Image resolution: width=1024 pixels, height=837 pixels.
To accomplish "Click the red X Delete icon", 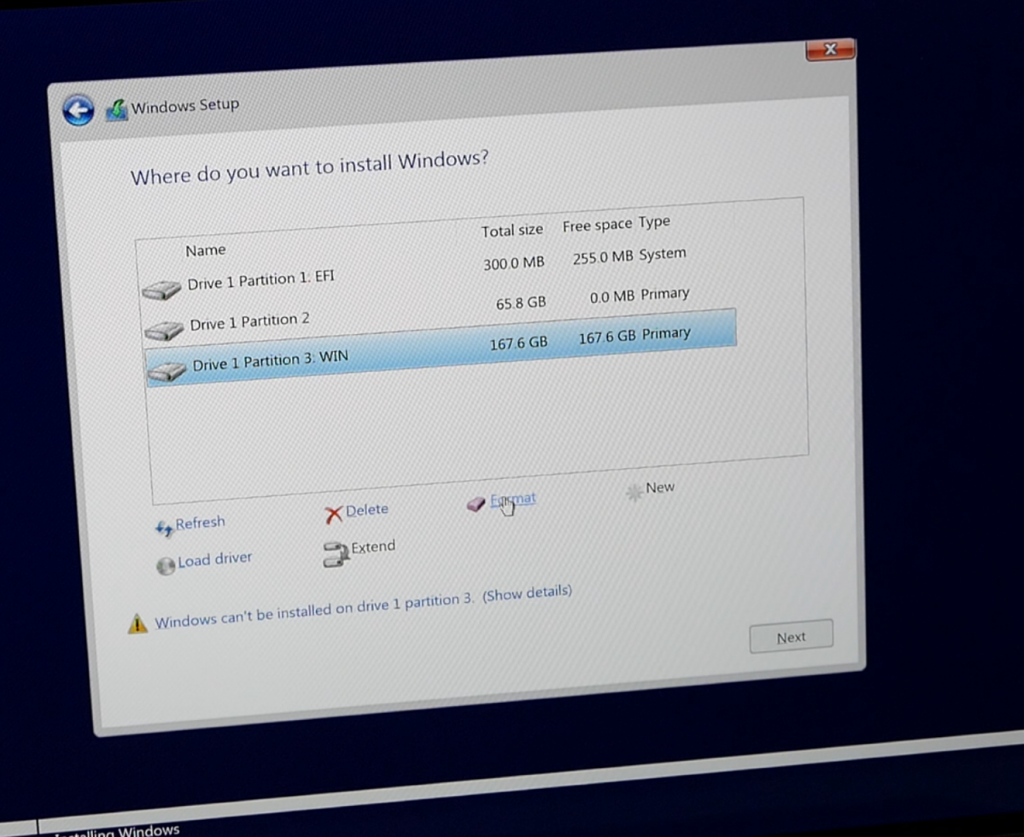I will (x=334, y=514).
